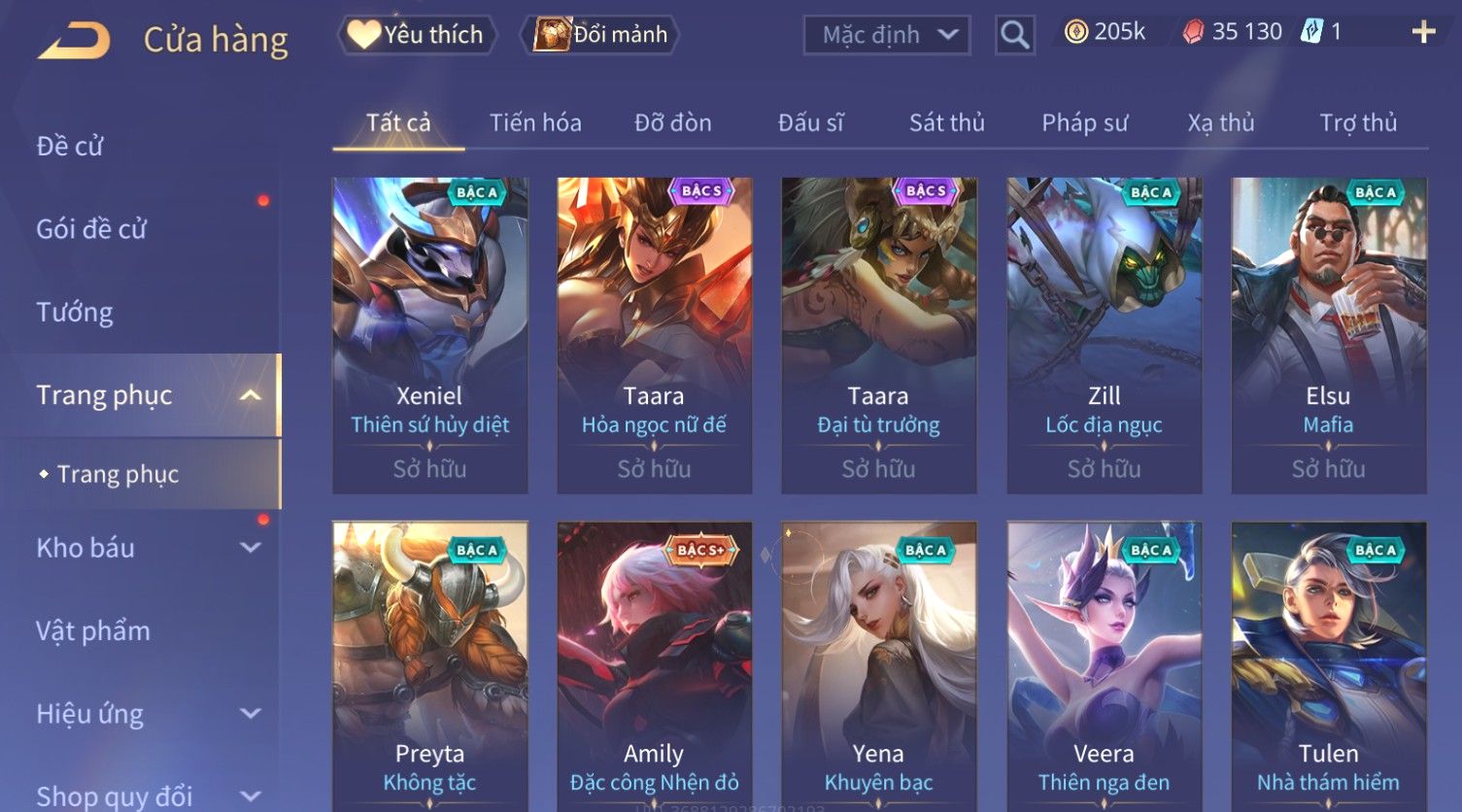The image size is (1462, 812).
Task: Tap the plus icon to add currency
Action: pyautogui.click(x=1423, y=33)
